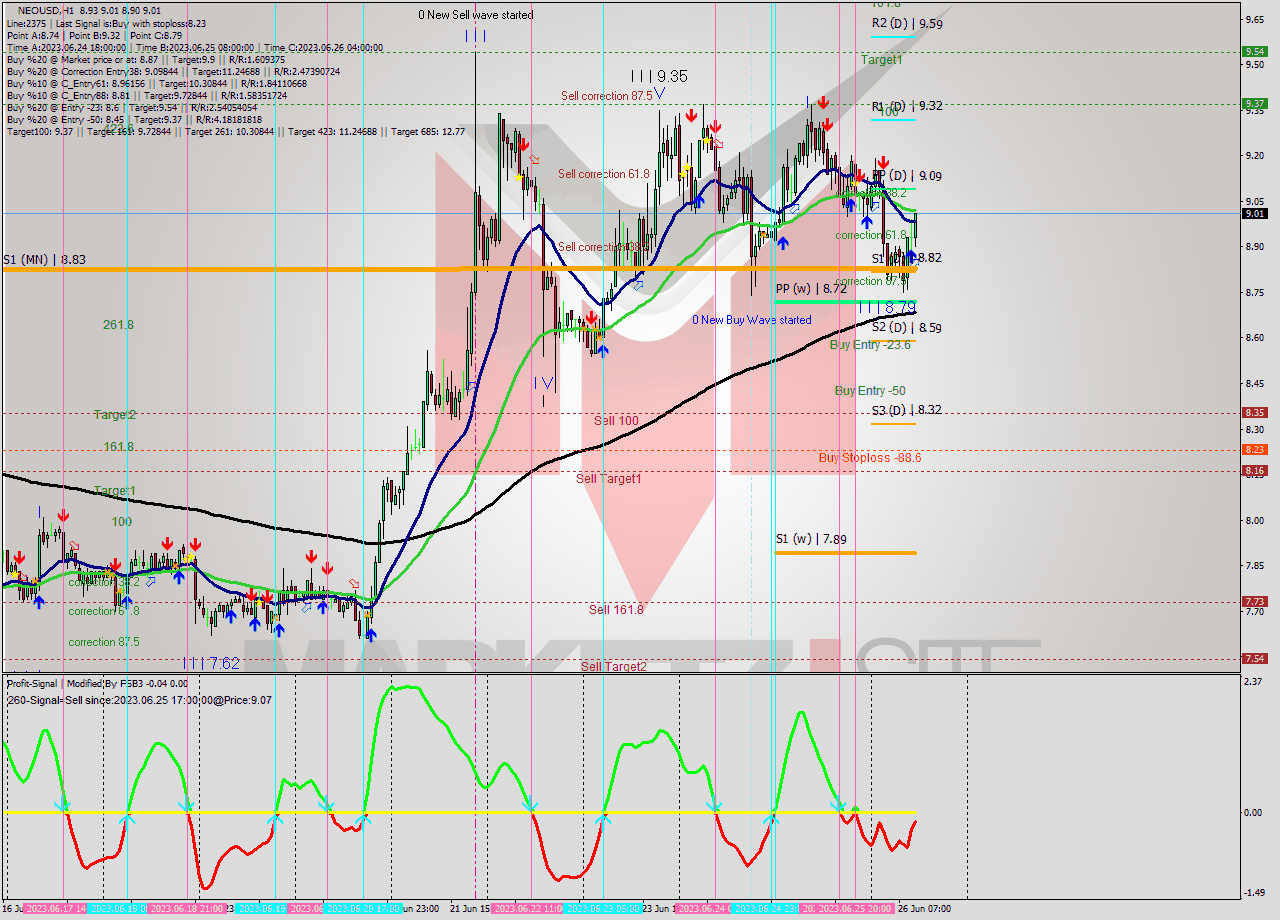Click the 'I I I 9.35' wave label
Image resolution: width=1280 pixels, height=920 pixels.
tap(659, 76)
